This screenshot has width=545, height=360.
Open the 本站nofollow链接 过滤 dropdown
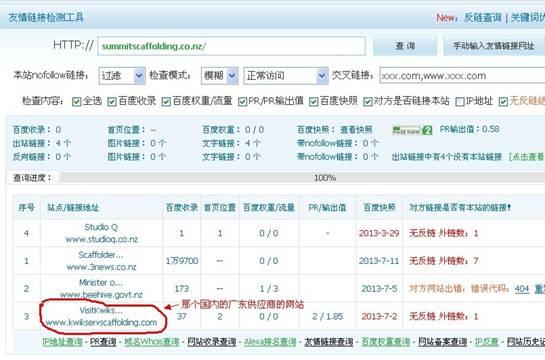122,75
